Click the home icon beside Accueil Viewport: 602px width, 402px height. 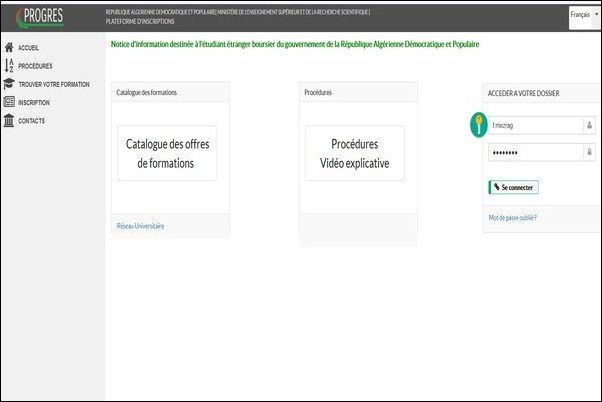click(9, 48)
